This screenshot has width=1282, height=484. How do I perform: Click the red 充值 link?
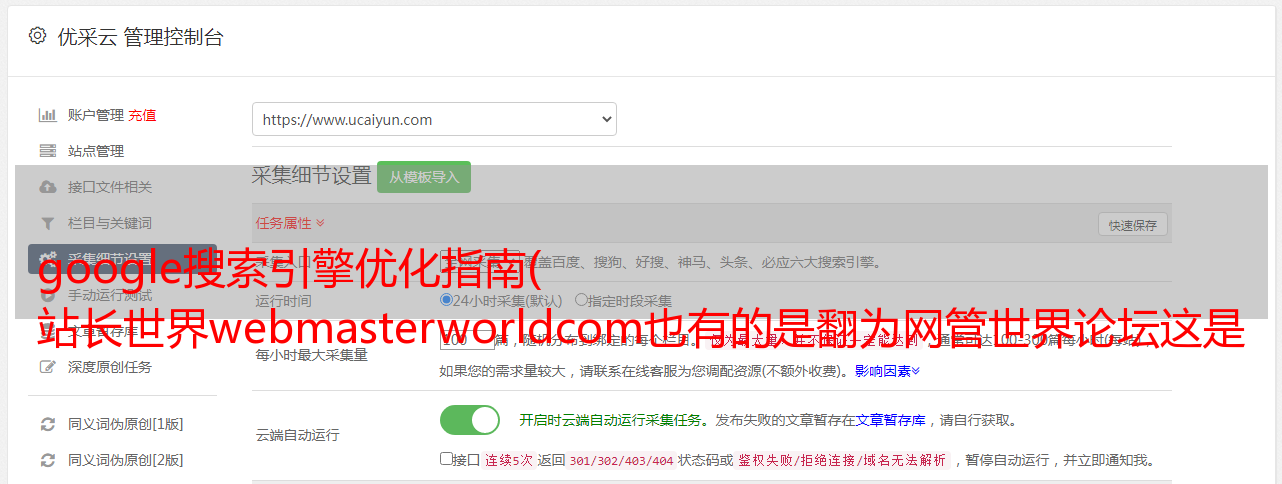pos(142,115)
